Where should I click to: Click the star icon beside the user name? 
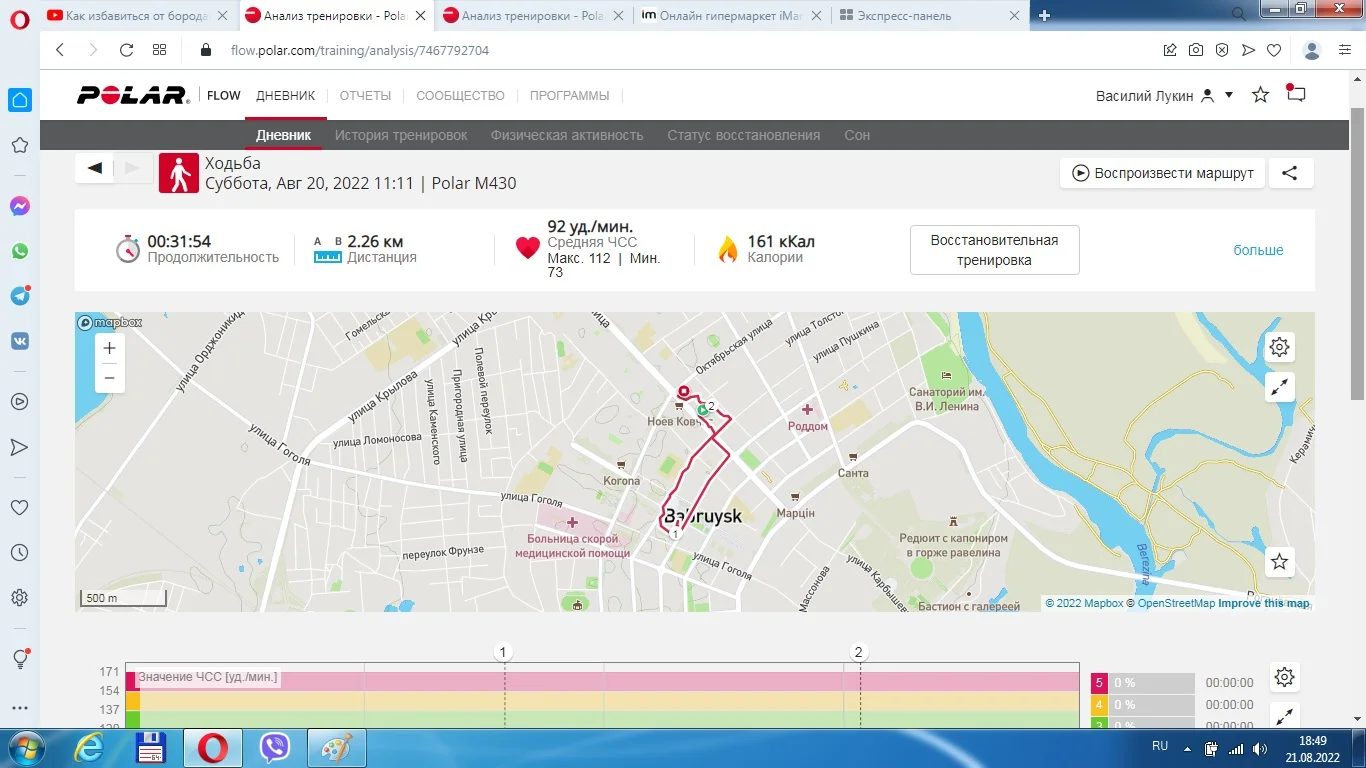coord(1261,95)
